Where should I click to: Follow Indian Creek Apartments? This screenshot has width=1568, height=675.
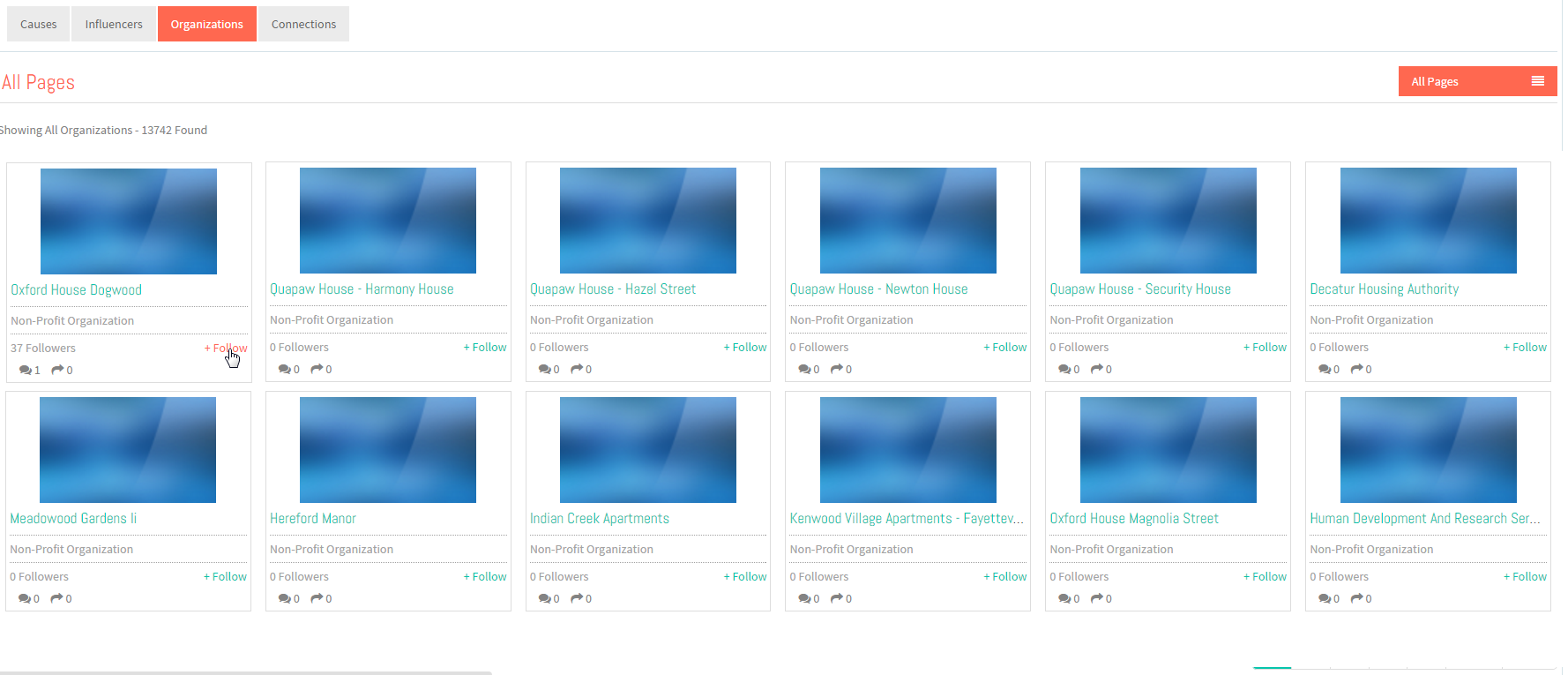(x=745, y=576)
